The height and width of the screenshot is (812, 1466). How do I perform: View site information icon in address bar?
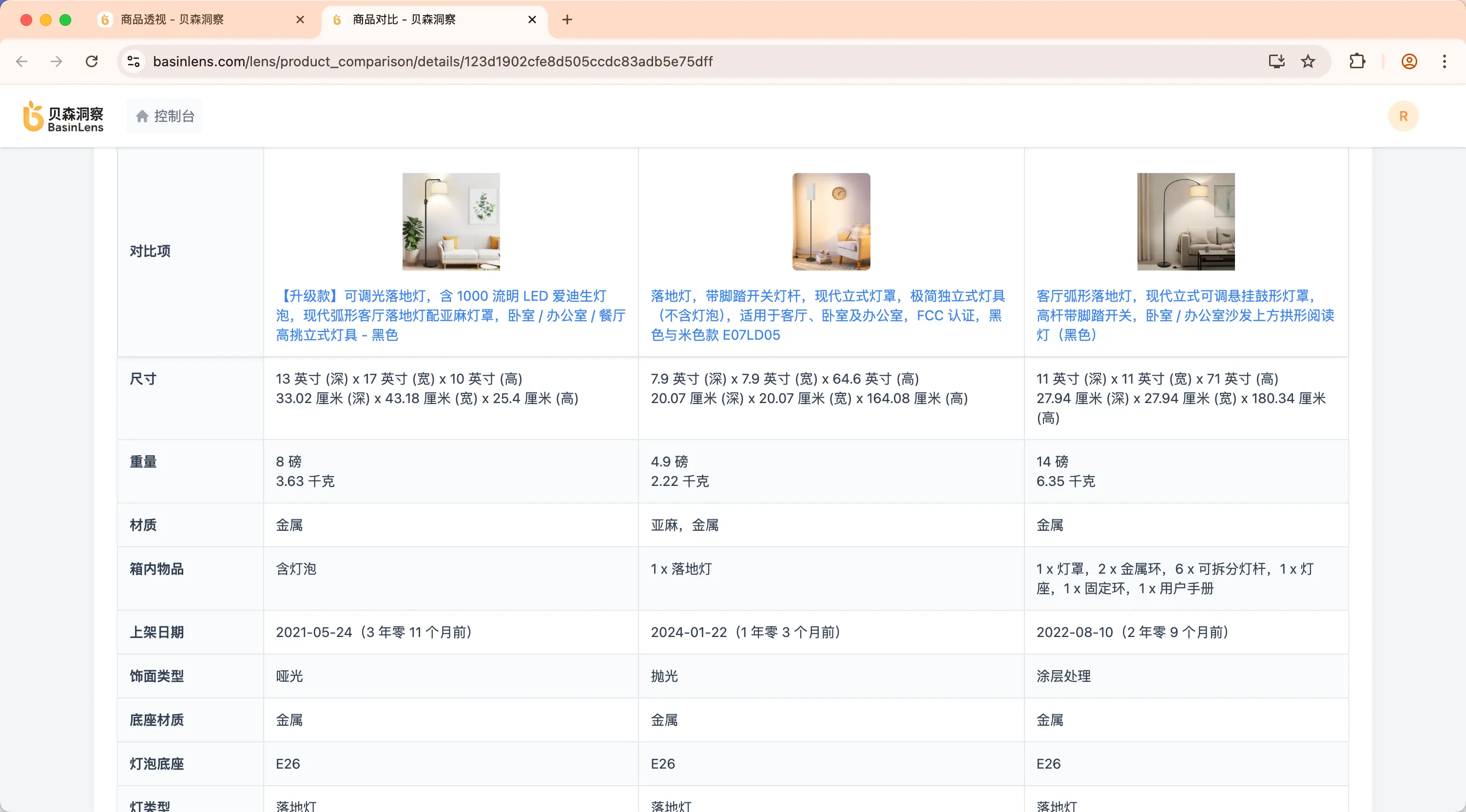click(x=134, y=61)
